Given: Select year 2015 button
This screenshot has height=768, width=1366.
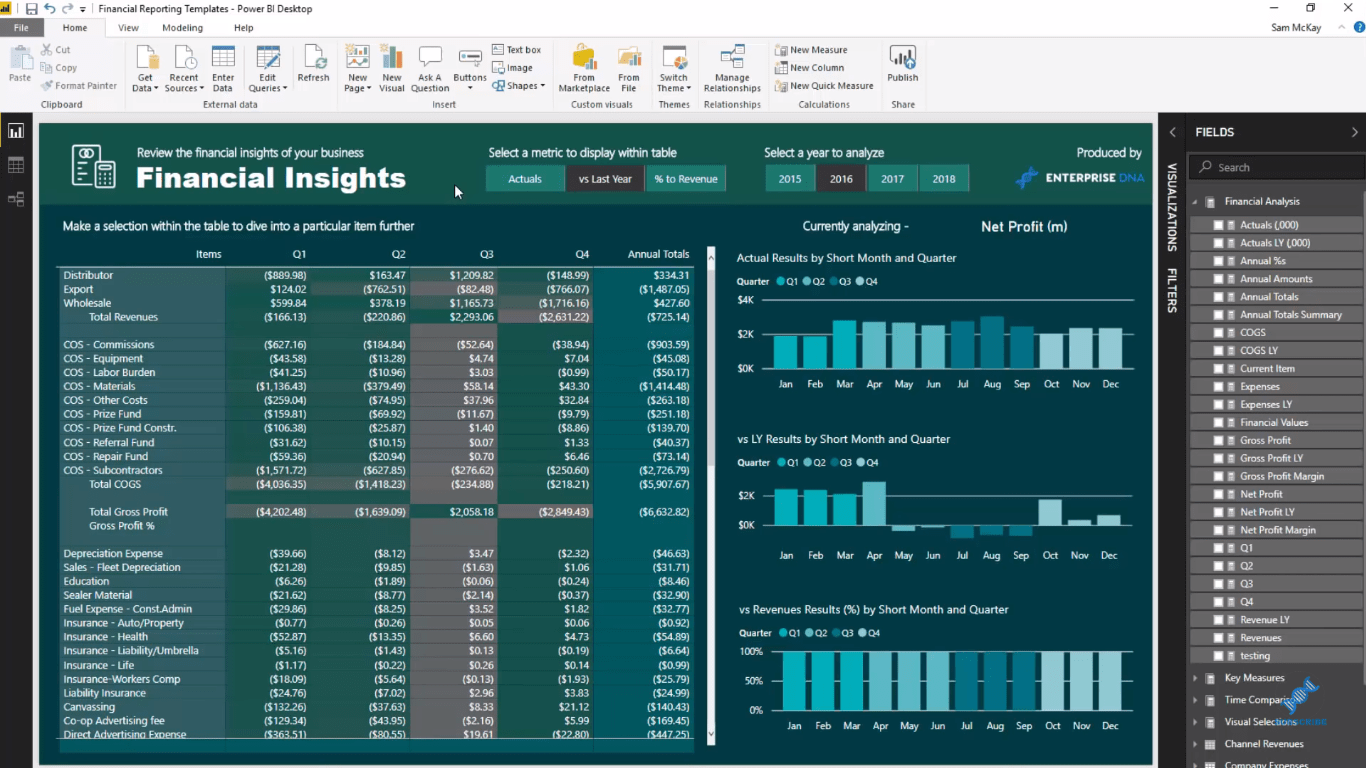Looking at the screenshot, I should [x=790, y=179].
